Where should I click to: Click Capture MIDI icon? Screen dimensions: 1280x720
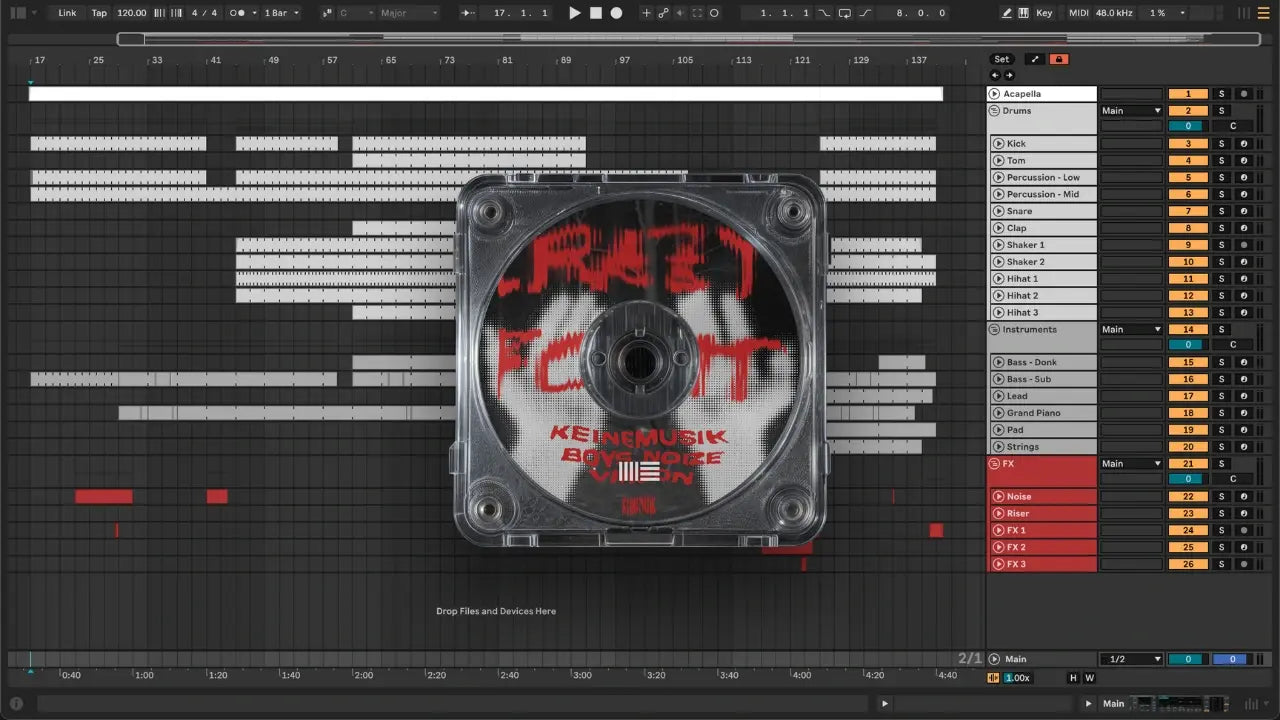[696, 13]
